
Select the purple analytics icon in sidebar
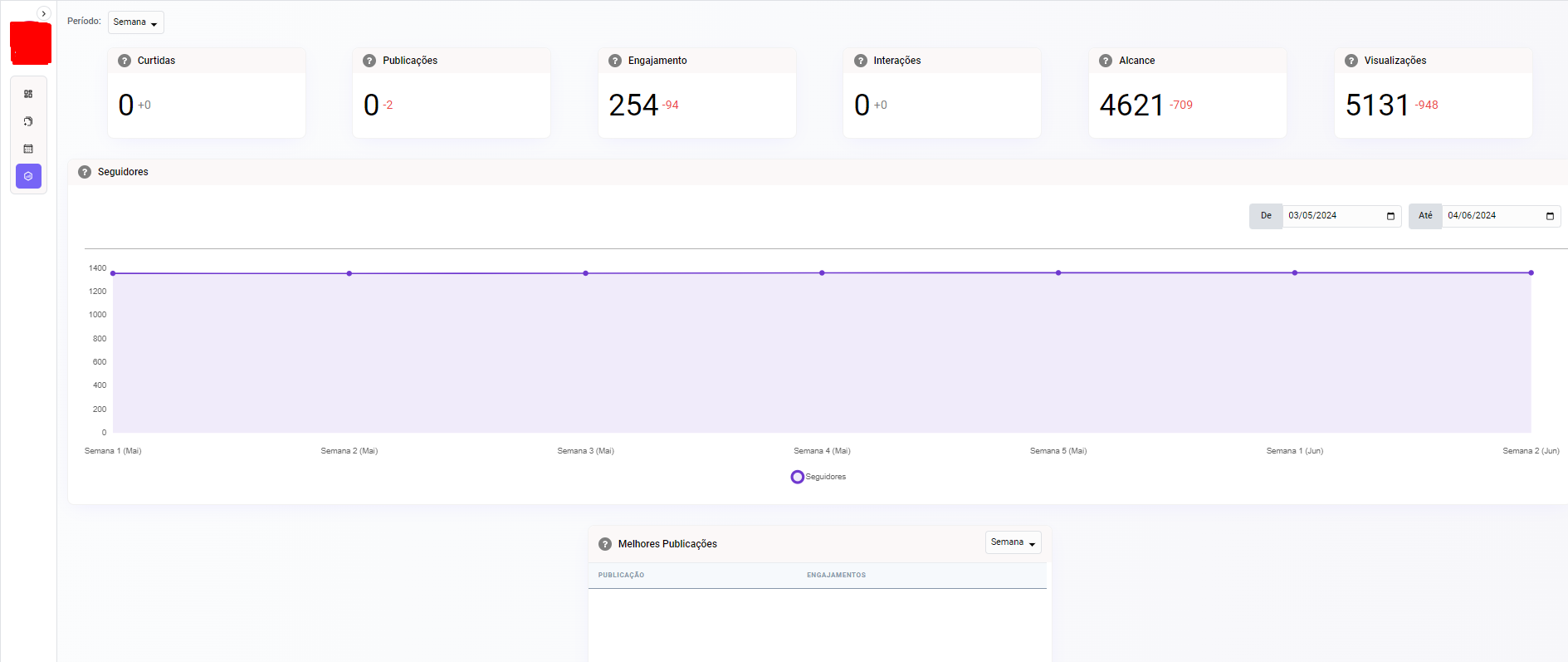28,176
